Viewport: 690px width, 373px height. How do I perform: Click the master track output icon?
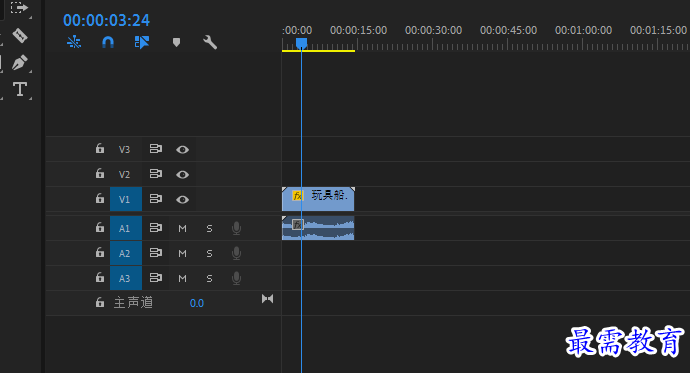(268, 299)
